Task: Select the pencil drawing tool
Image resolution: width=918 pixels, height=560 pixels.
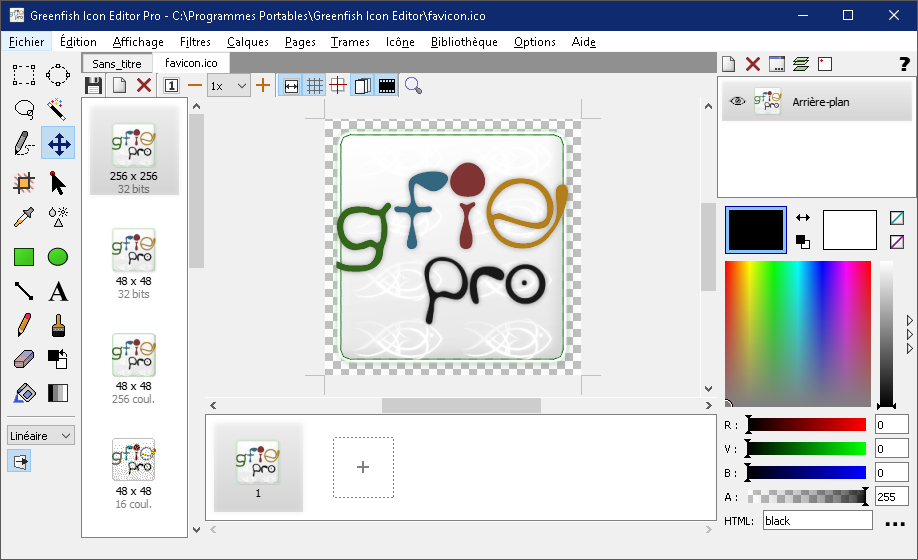Action: pos(24,325)
